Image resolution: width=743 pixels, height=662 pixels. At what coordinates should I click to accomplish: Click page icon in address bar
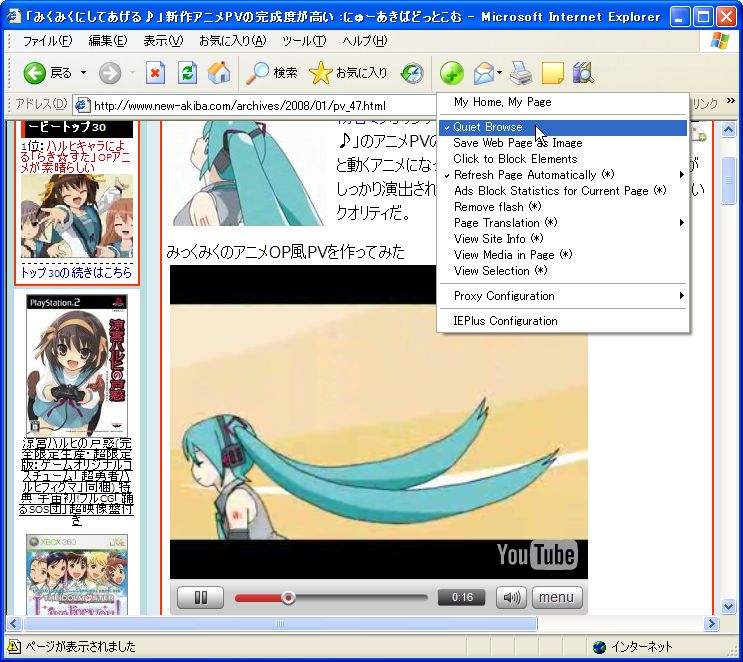[83, 105]
